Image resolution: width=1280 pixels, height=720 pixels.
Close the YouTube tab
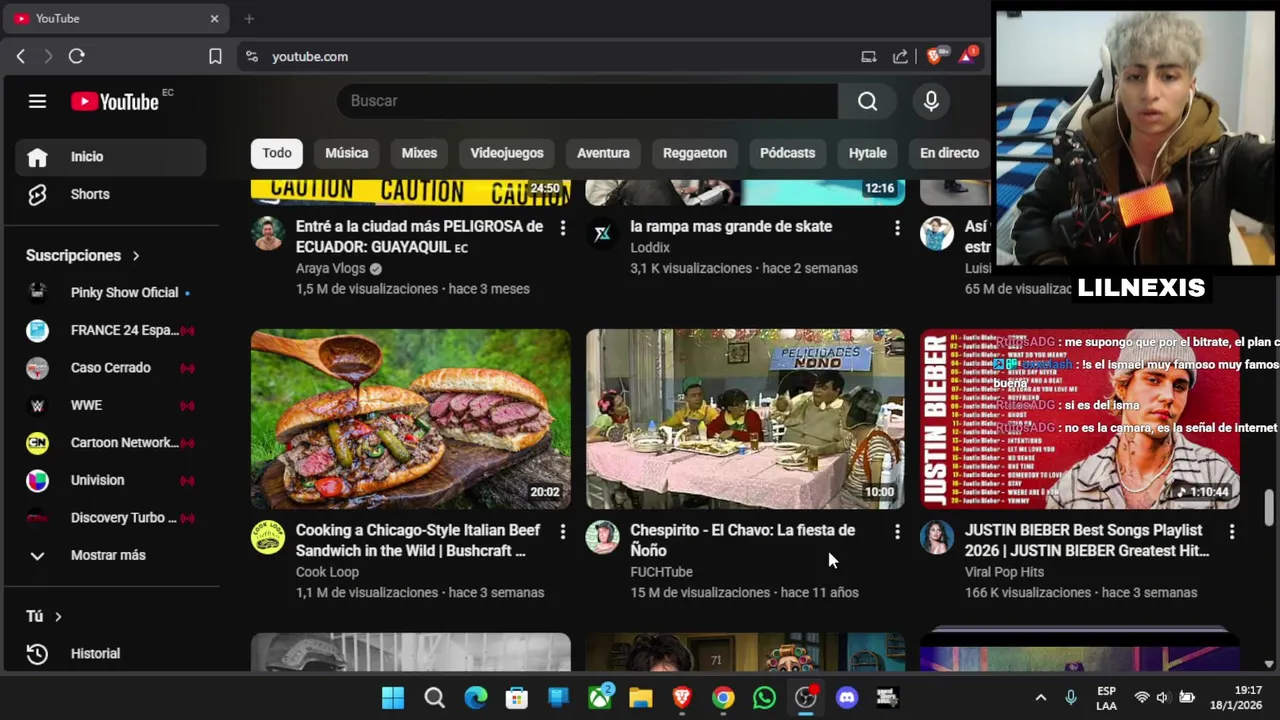(x=214, y=18)
